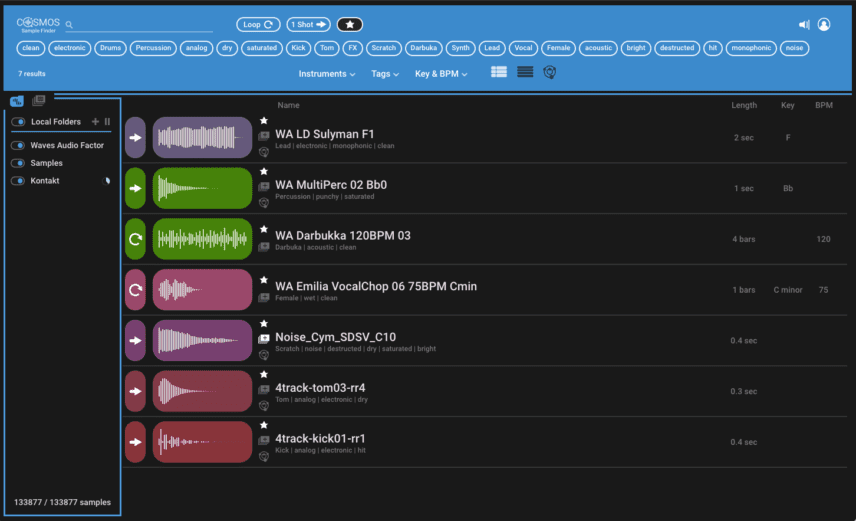Click the 4track-kick01-rr1 waveform

point(202,442)
